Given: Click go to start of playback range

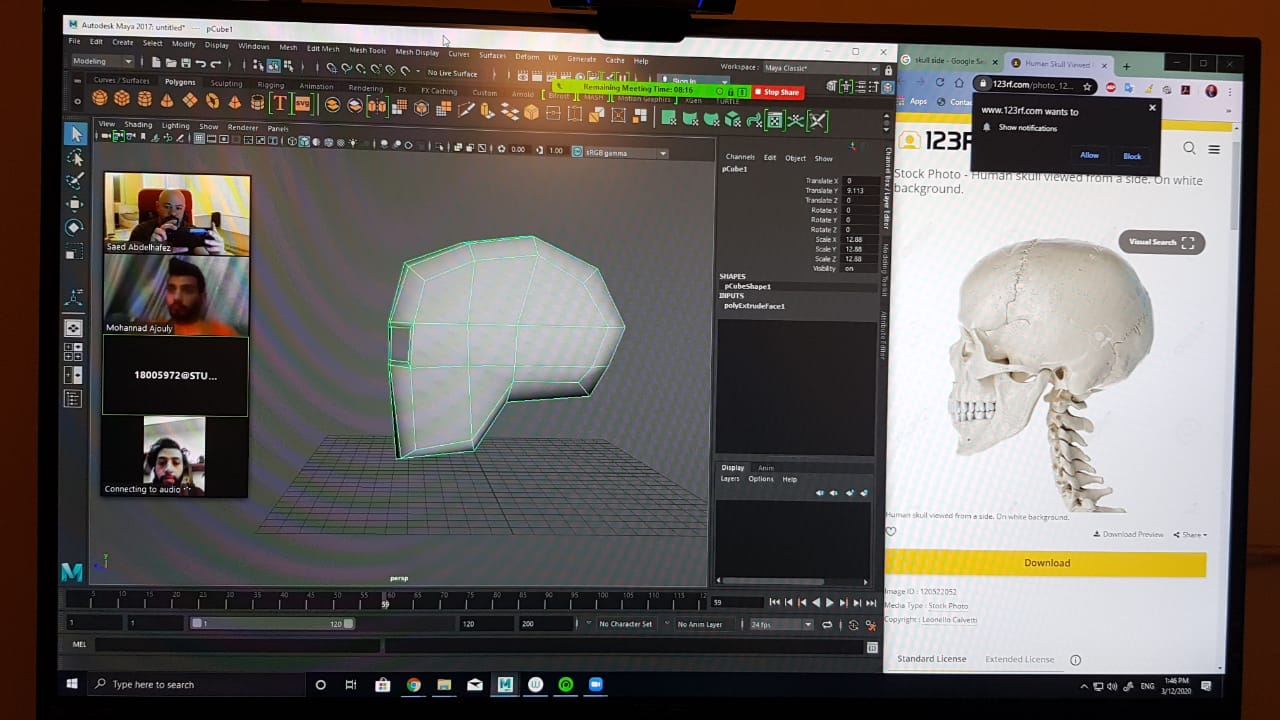Looking at the screenshot, I should [774, 603].
